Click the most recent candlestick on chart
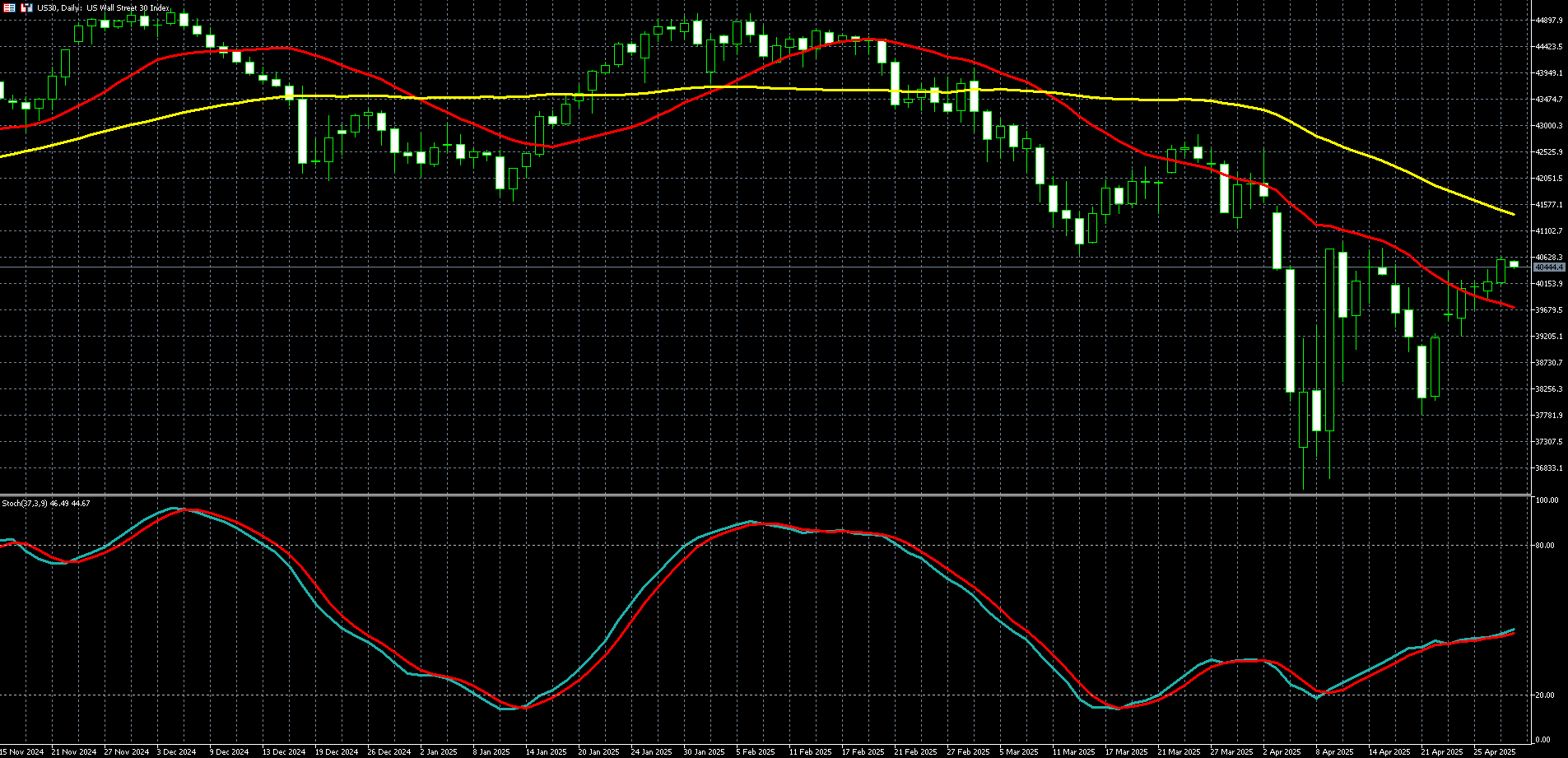The image size is (1568, 758). [1514, 264]
